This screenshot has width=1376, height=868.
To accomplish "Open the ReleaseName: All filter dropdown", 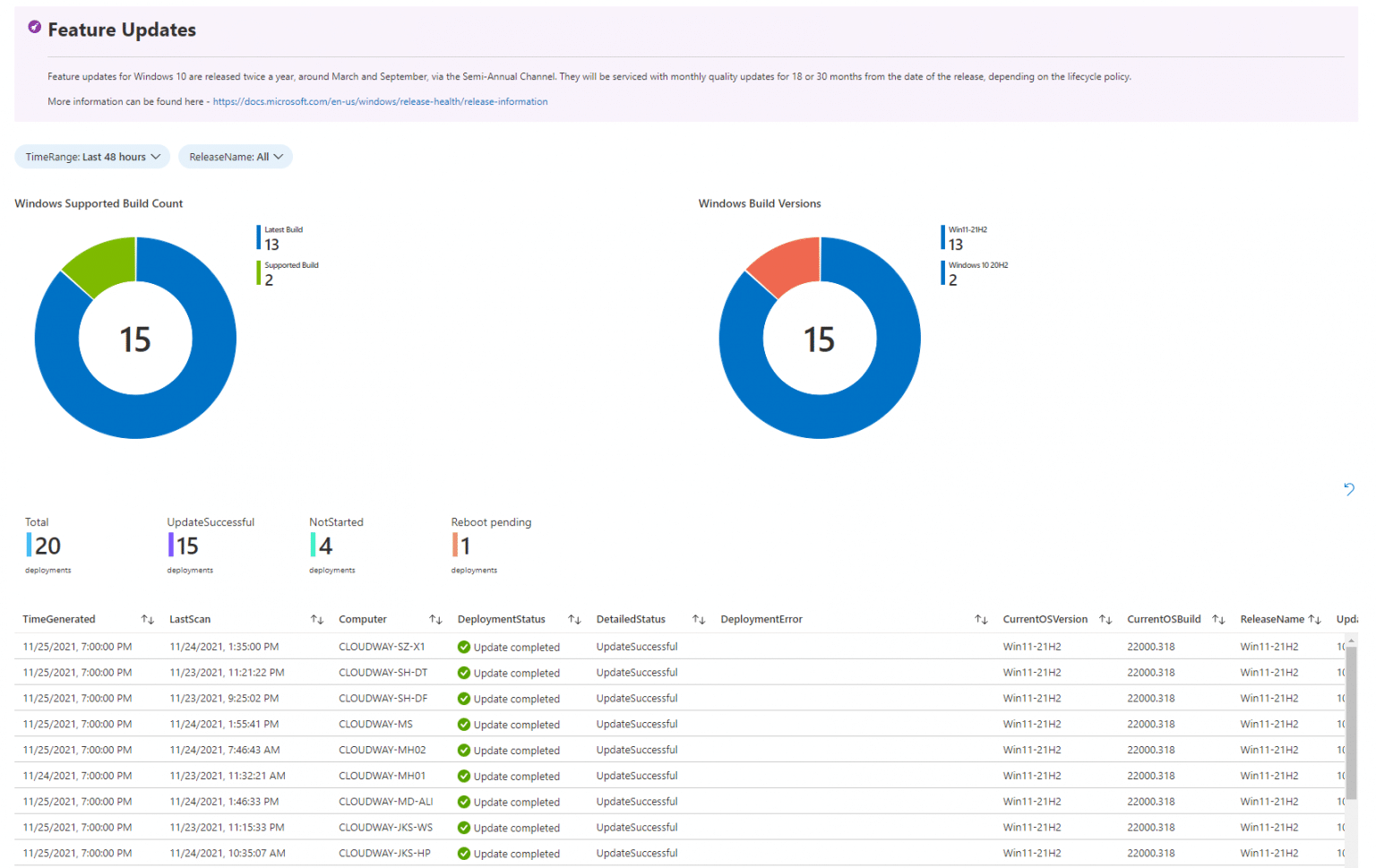I will click(235, 156).
